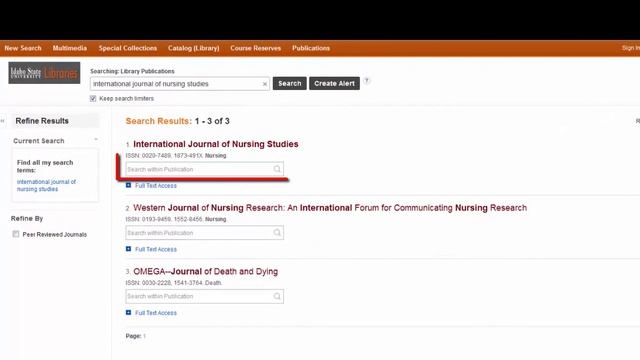Click the Nursing subject text under International Journal of Nursing Studies

[216, 156]
